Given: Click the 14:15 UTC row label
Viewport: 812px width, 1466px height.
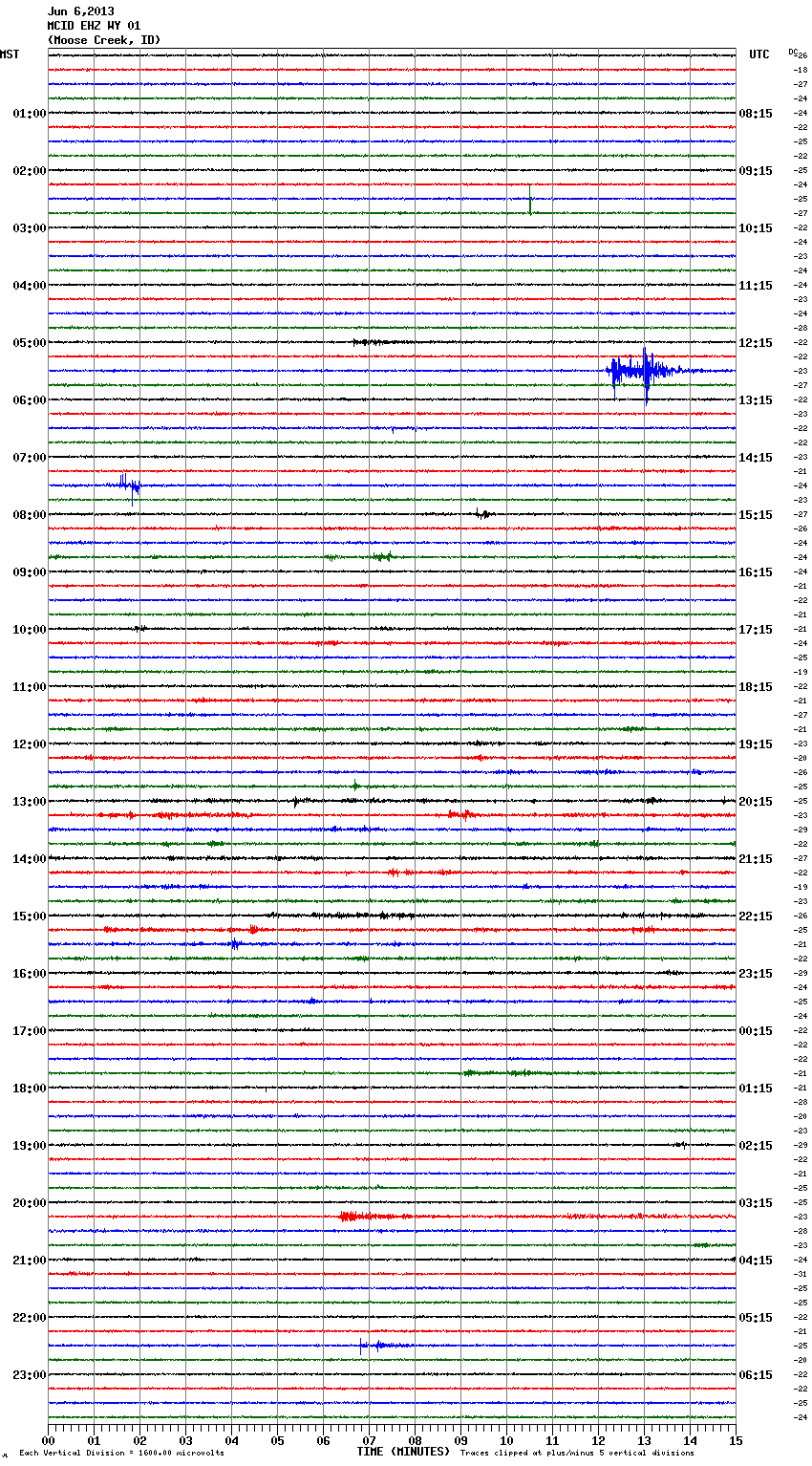Looking at the screenshot, I should [x=756, y=458].
